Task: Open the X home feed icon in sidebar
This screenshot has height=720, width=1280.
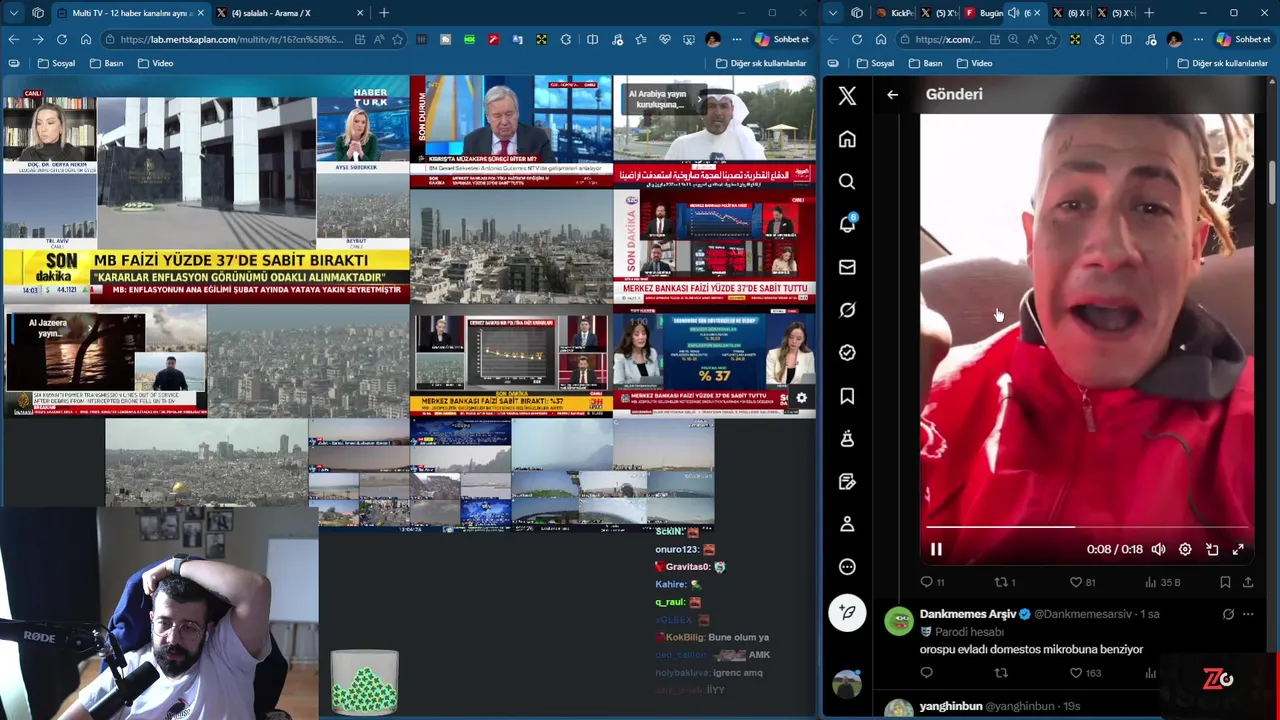Action: (847, 139)
